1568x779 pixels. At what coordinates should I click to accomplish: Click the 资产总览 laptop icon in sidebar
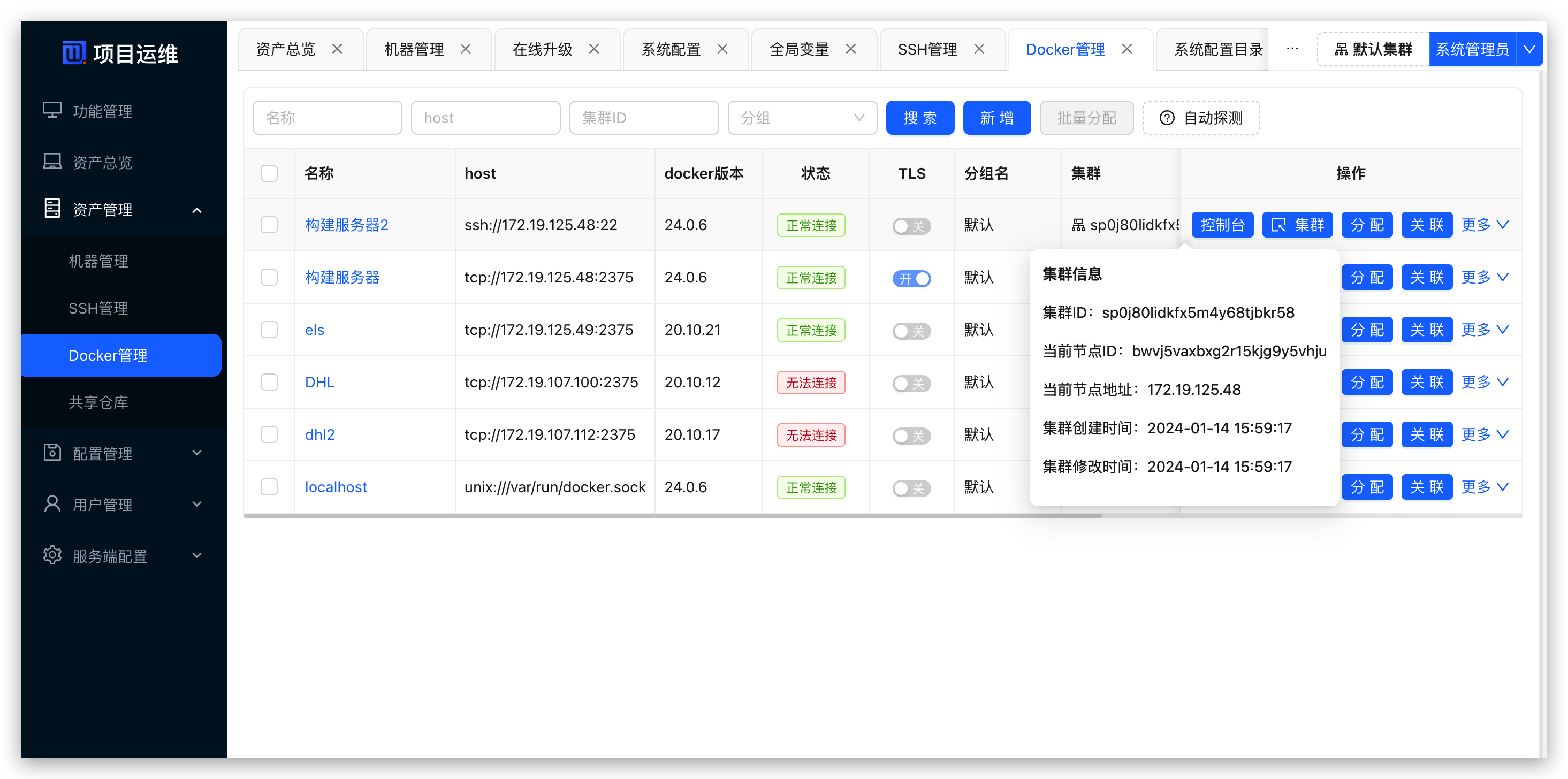52,161
